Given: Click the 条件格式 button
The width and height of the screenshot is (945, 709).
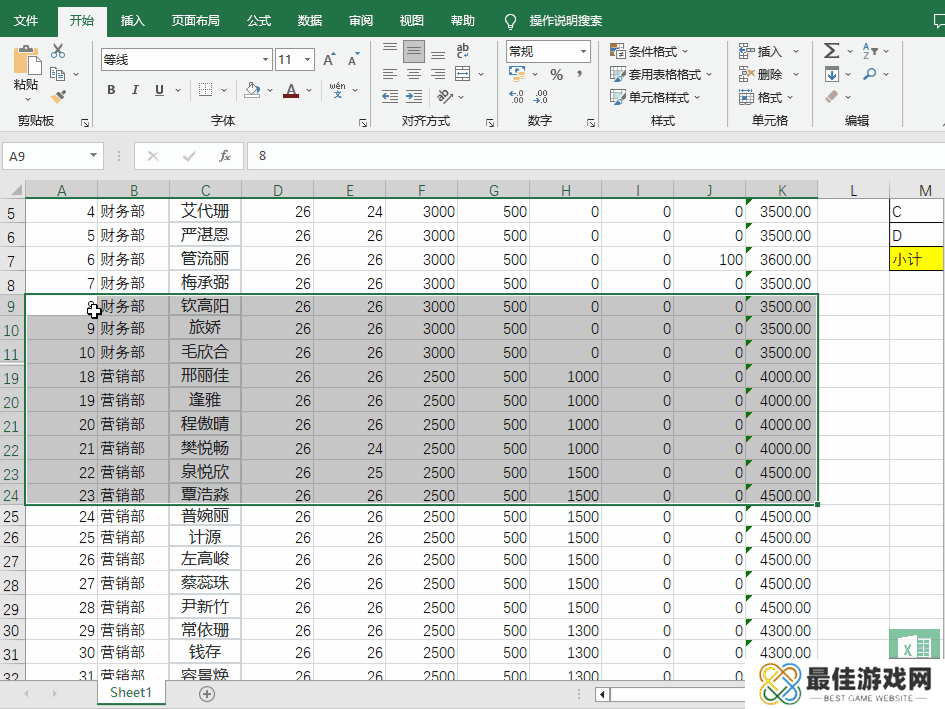Looking at the screenshot, I should pyautogui.click(x=652, y=51).
